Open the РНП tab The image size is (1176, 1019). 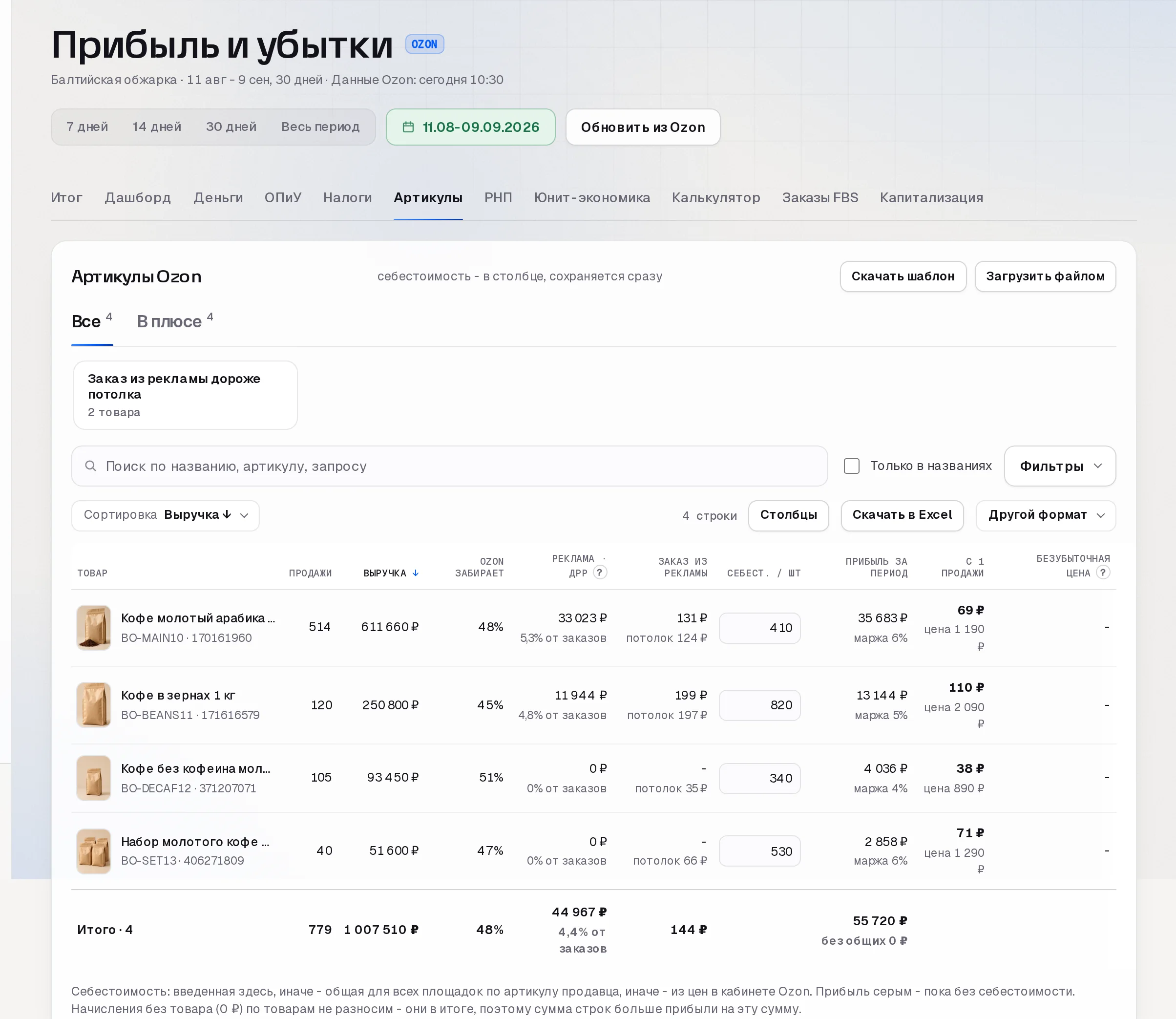498,197
